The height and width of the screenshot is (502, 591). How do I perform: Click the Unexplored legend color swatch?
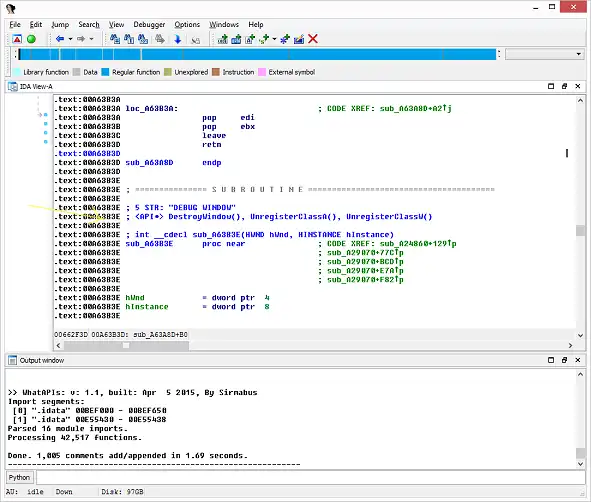click(168, 72)
